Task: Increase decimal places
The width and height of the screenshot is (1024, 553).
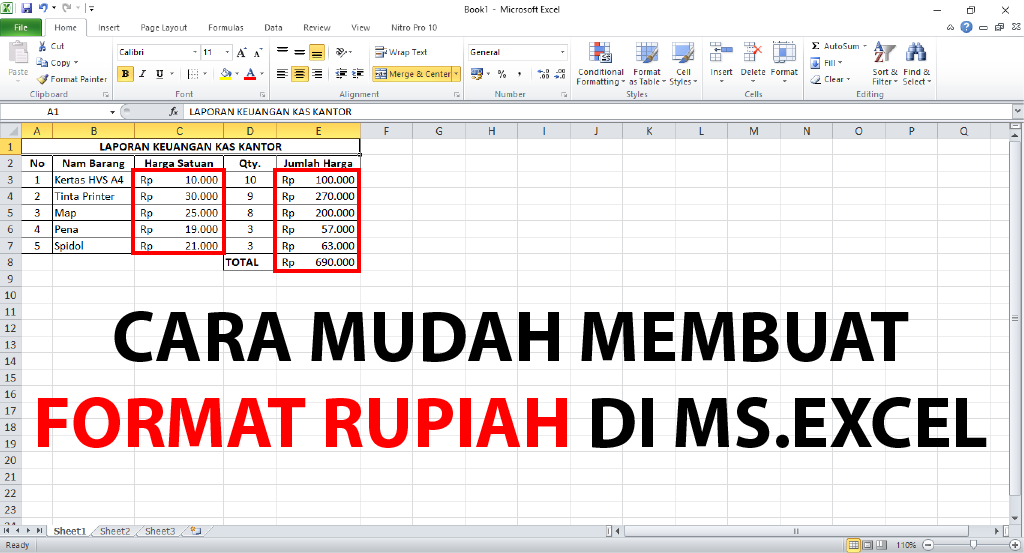Action: (543, 74)
